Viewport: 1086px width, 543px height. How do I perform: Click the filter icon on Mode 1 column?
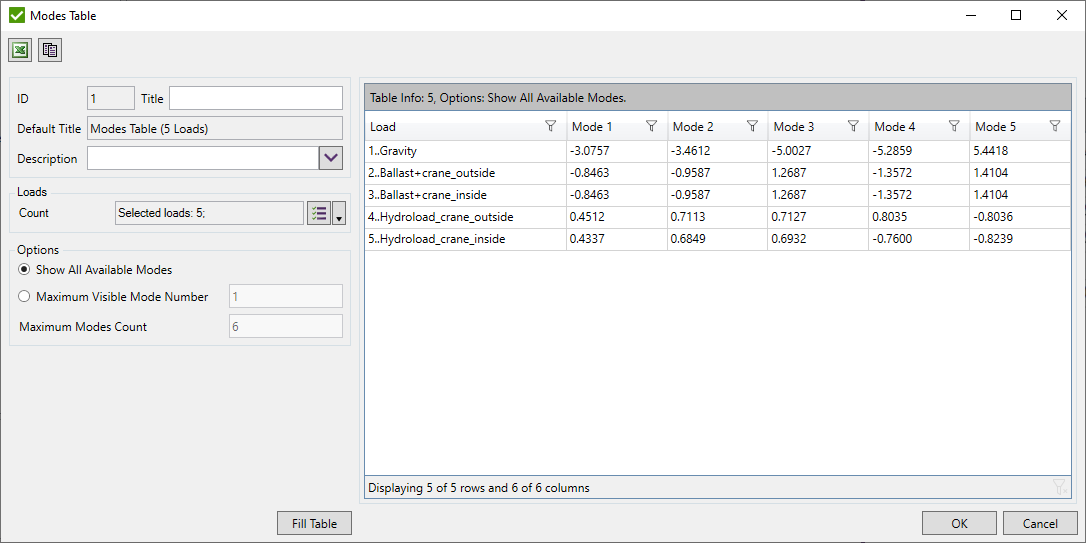[651, 126]
